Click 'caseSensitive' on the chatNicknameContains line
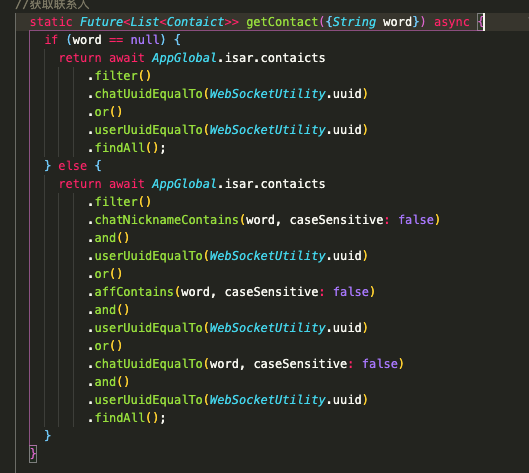The image size is (529, 473). point(336,220)
